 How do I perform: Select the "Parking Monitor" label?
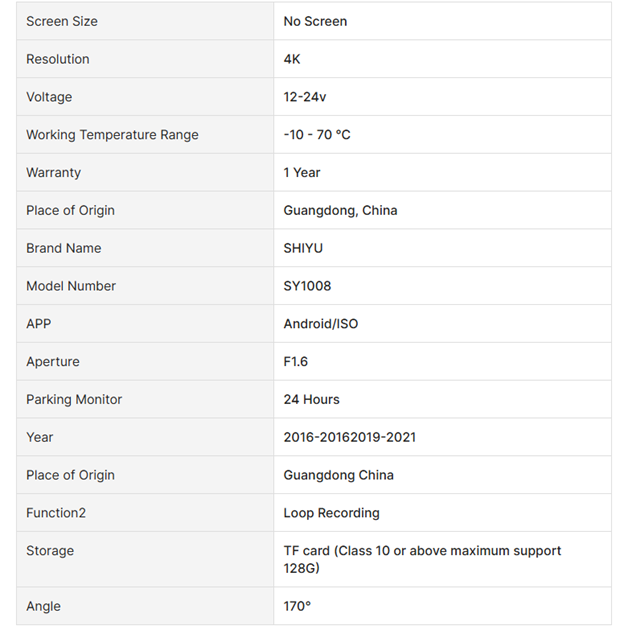(x=74, y=400)
